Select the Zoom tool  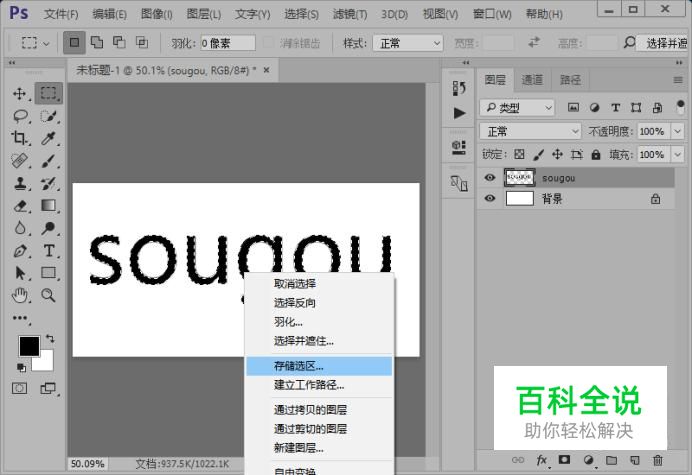pyautogui.click(x=49, y=295)
